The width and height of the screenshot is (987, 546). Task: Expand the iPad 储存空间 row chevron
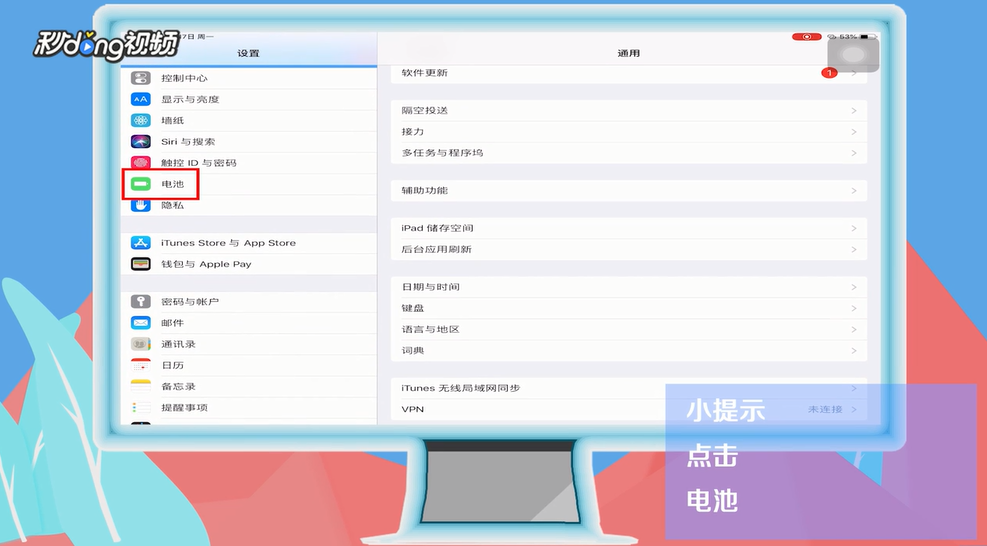[x=854, y=228]
